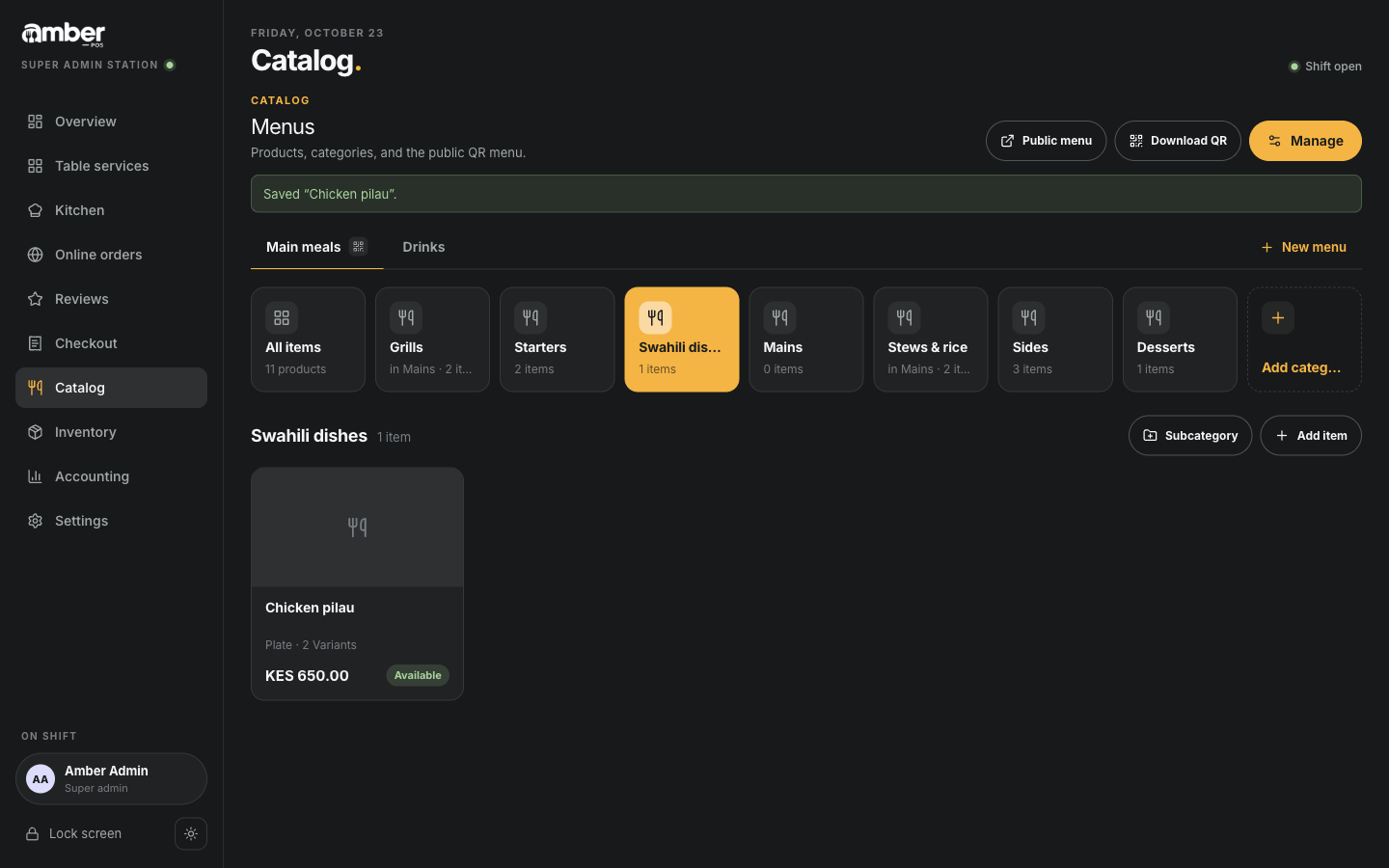
Task: Click the plus icon in Add category card
Action: click(1278, 317)
